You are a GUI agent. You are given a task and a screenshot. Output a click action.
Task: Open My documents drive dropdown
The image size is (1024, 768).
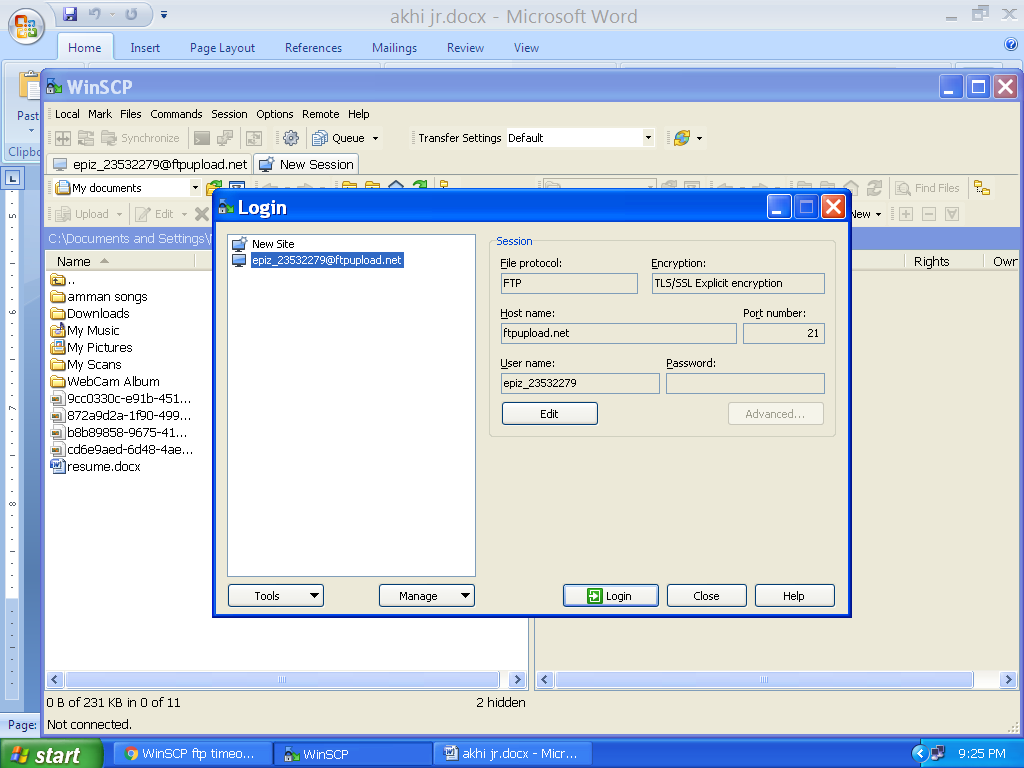pyautogui.click(x=195, y=188)
